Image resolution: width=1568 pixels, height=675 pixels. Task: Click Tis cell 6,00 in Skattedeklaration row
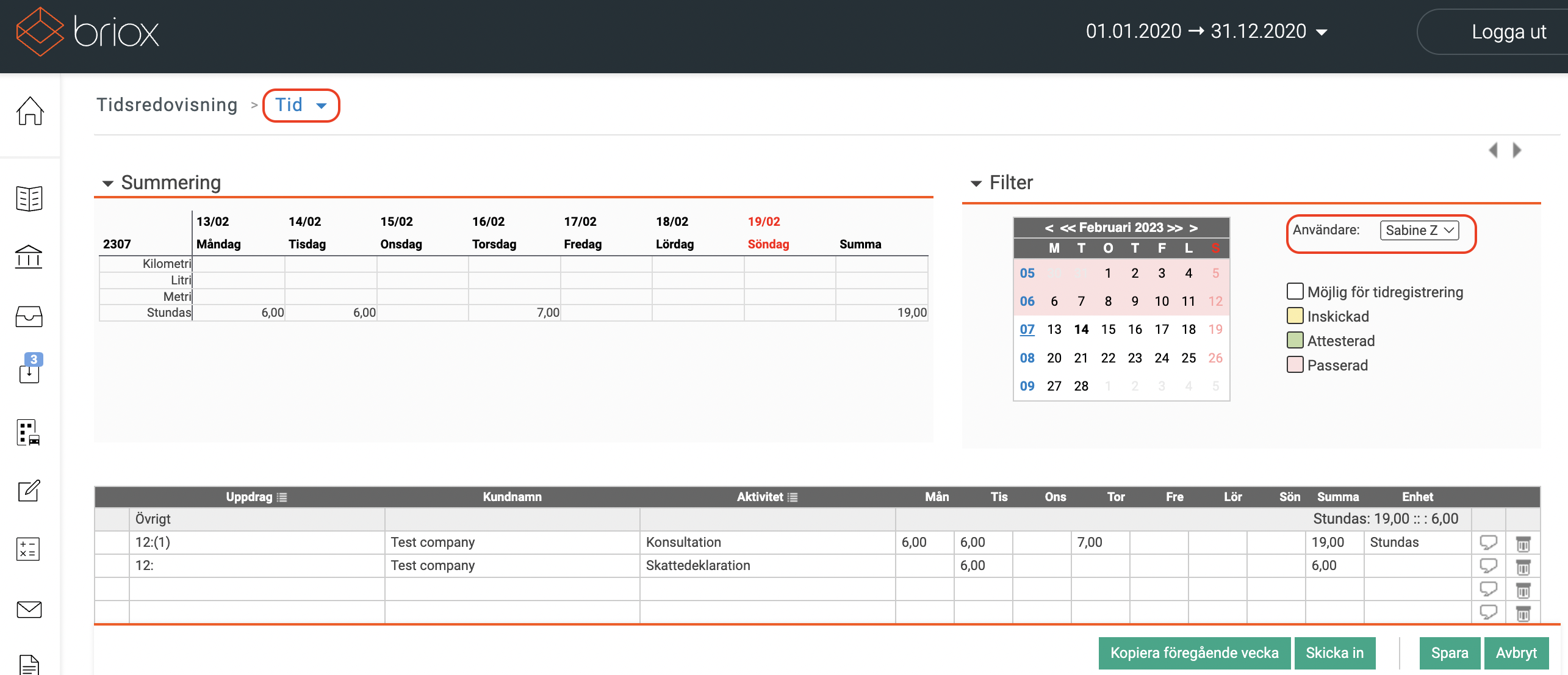pos(983,566)
